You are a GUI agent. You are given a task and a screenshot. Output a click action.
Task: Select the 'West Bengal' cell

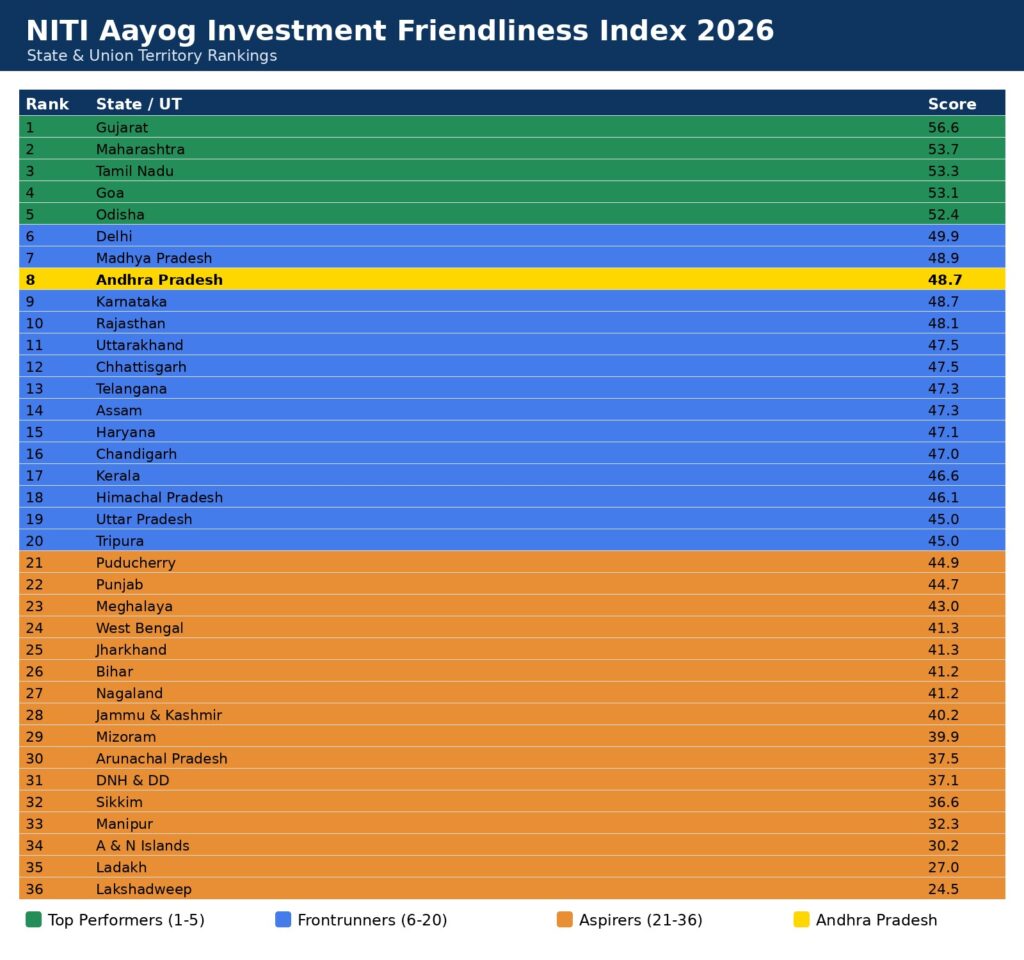pos(140,628)
